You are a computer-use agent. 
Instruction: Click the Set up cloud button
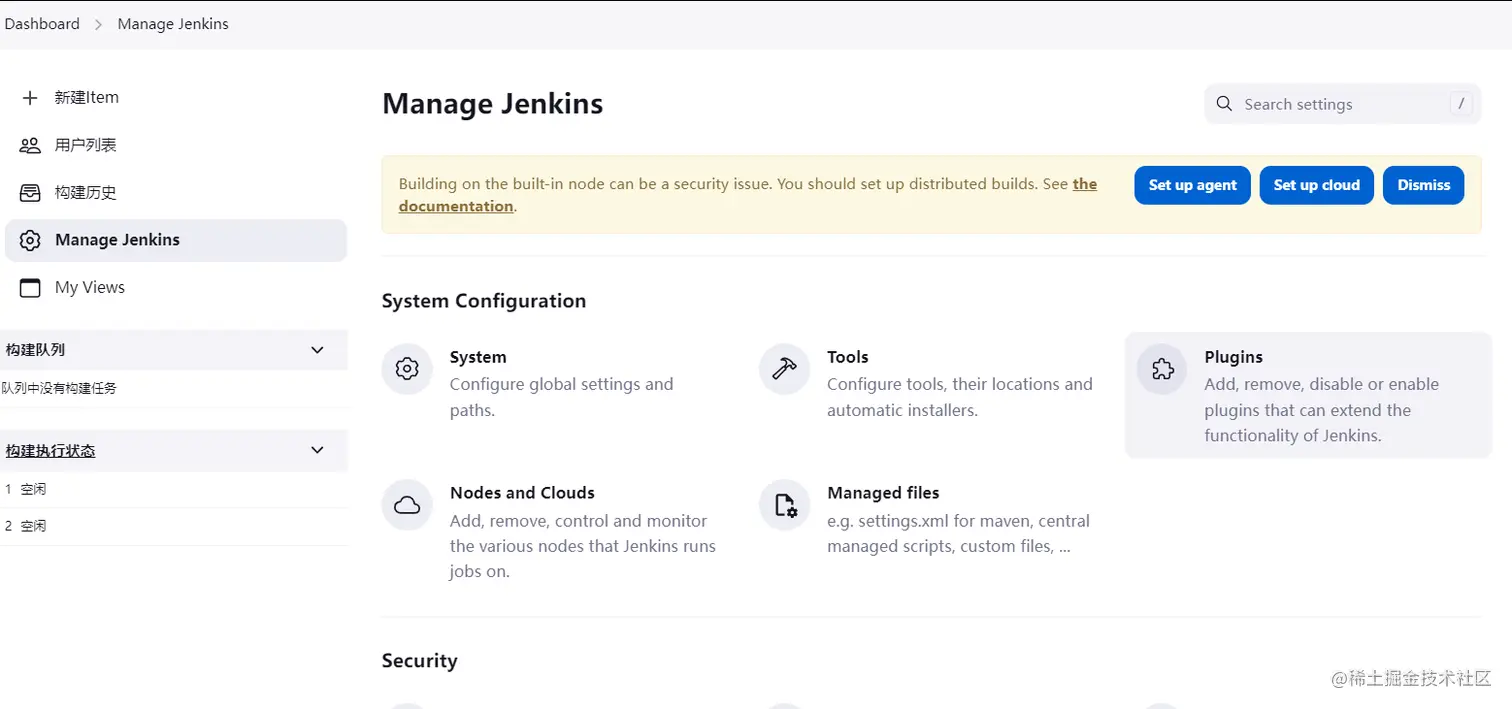[1316, 185]
